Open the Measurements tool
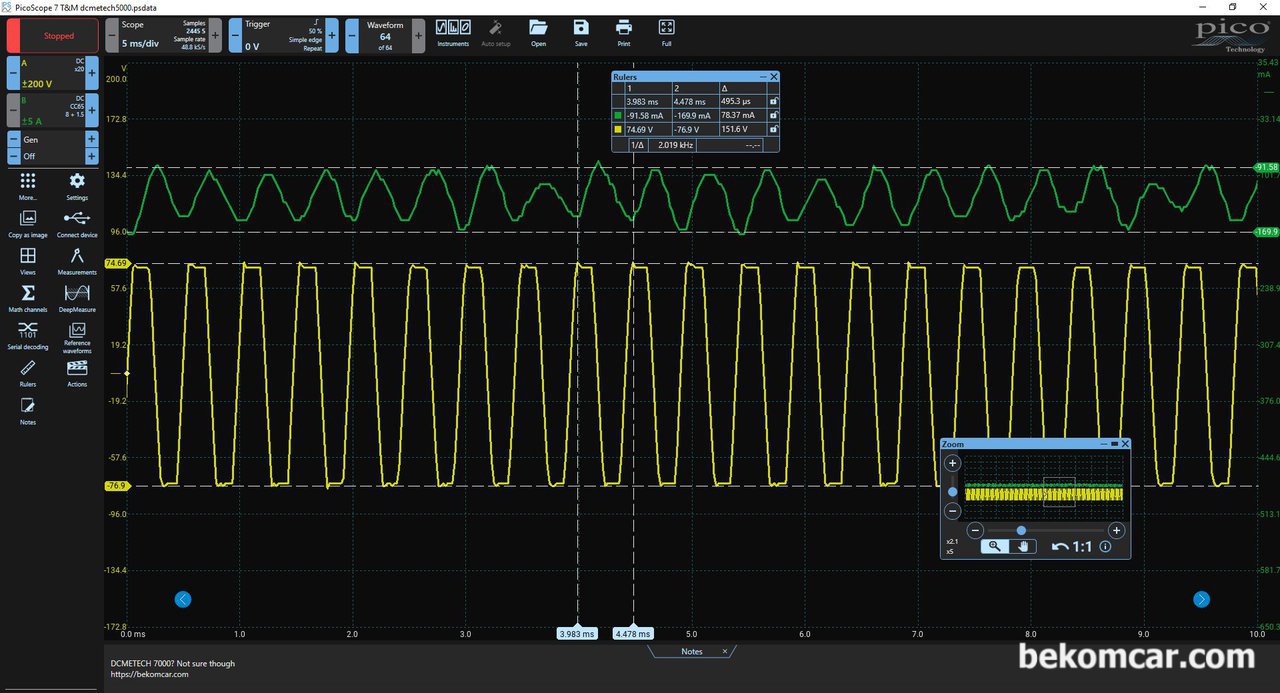Image resolution: width=1280 pixels, height=693 pixels. tap(77, 260)
